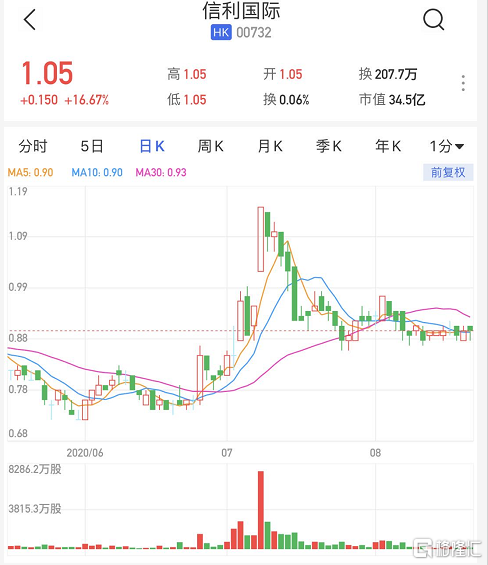Image resolution: width=488 pixels, height=565 pixels.
Task: Tap the MA5 indicator label
Action: point(30,172)
